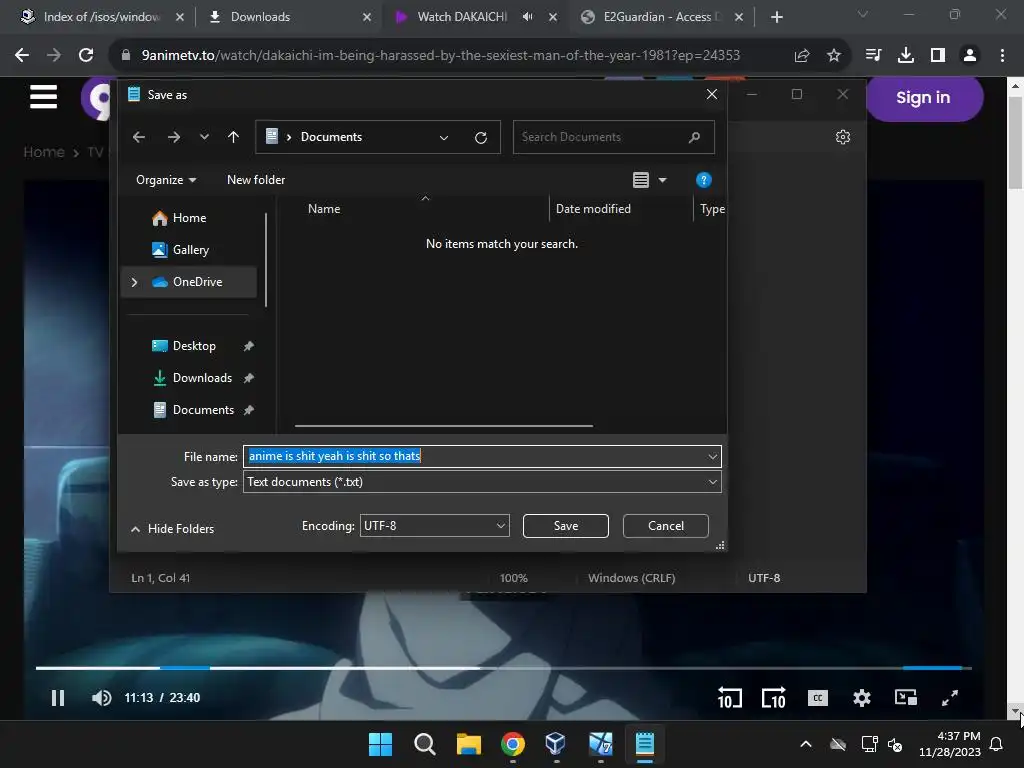This screenshot has width=1024, height=768.
Task: Open the Save as help button
Action: coord(703,180)
